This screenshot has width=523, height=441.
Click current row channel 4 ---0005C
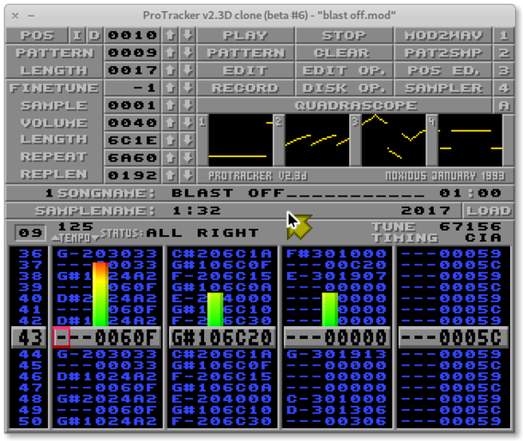[453, 337]
